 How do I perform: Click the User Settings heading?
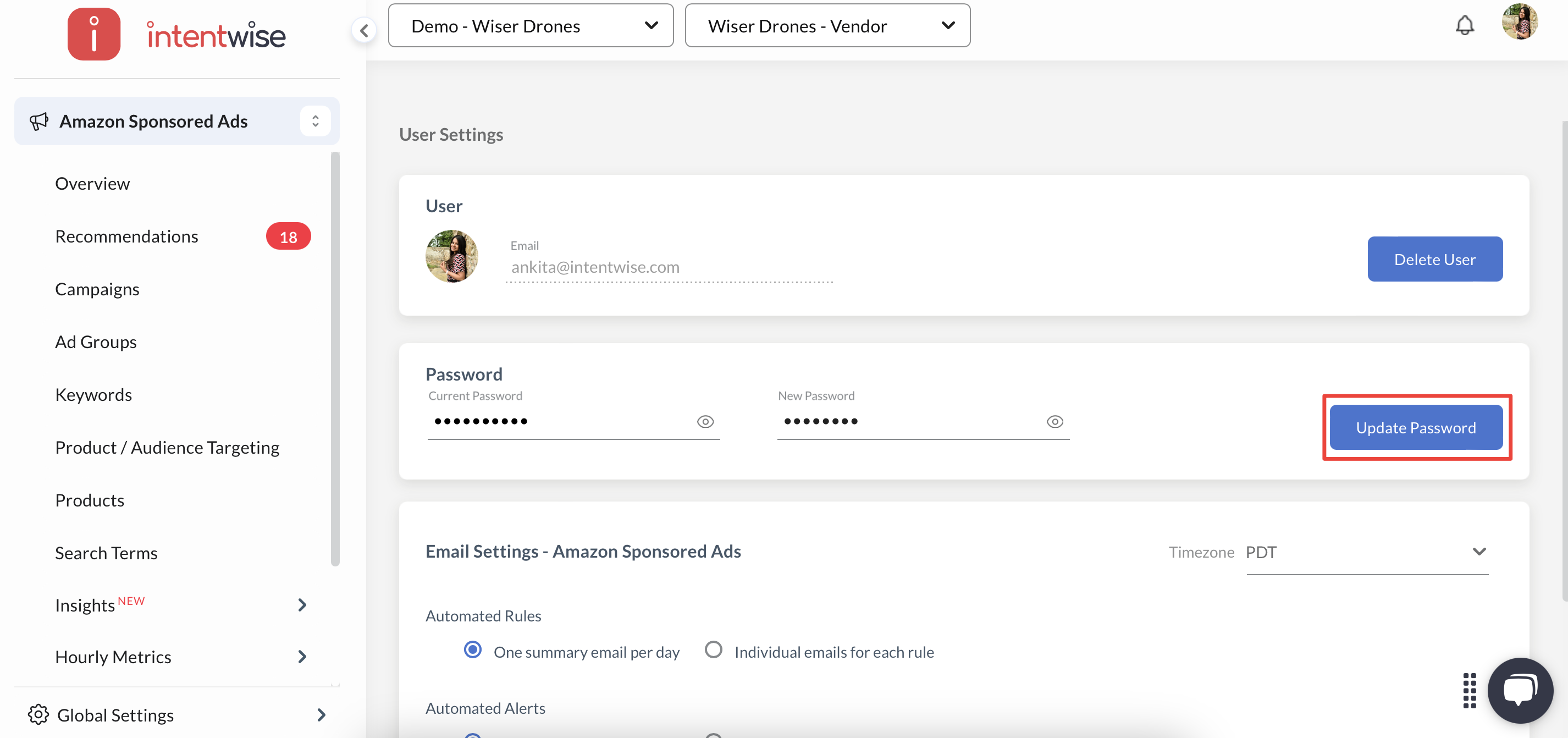451,135
